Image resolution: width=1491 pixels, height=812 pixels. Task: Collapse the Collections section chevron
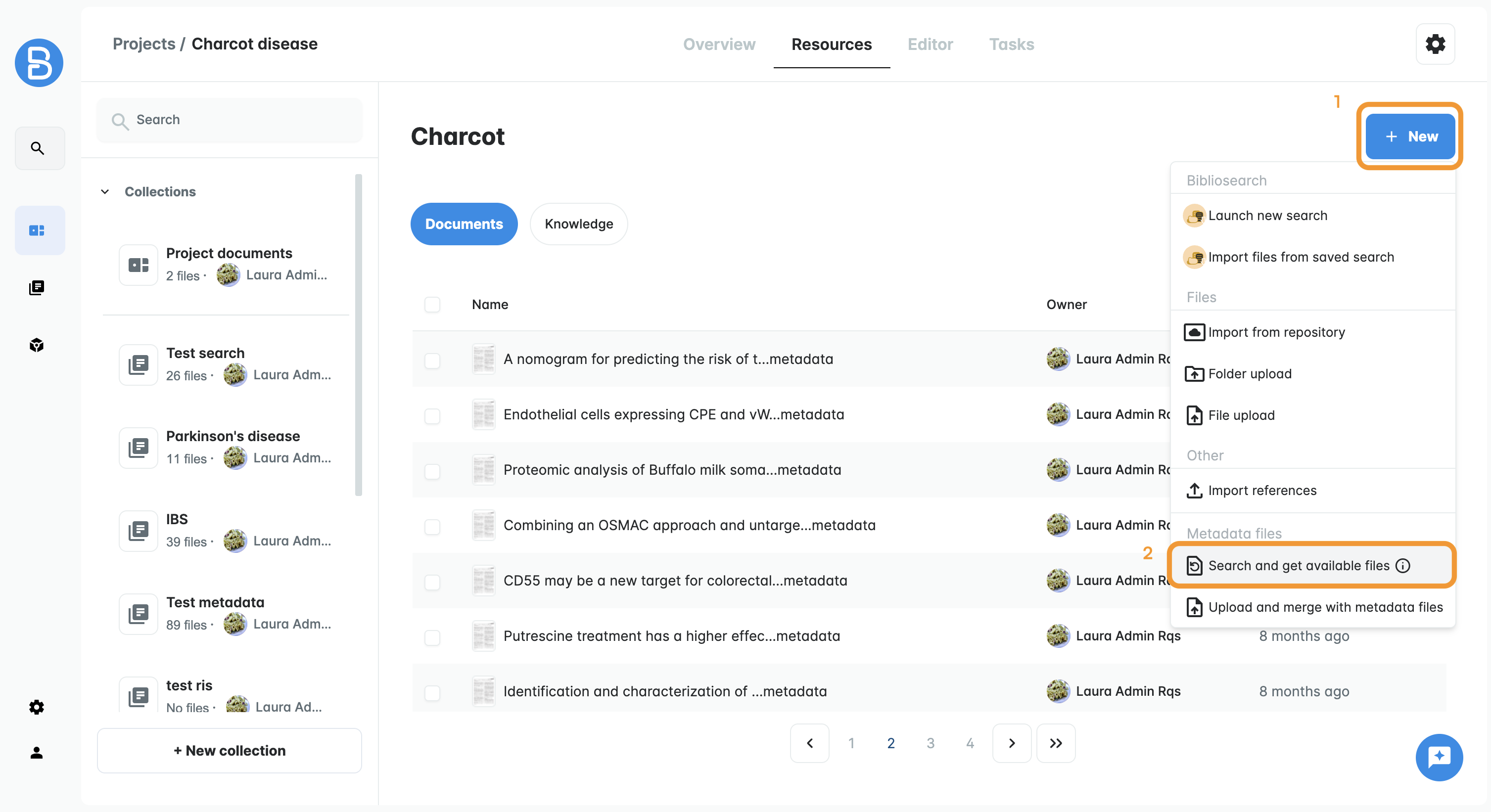pyautogui.click(x=105, y=191)
